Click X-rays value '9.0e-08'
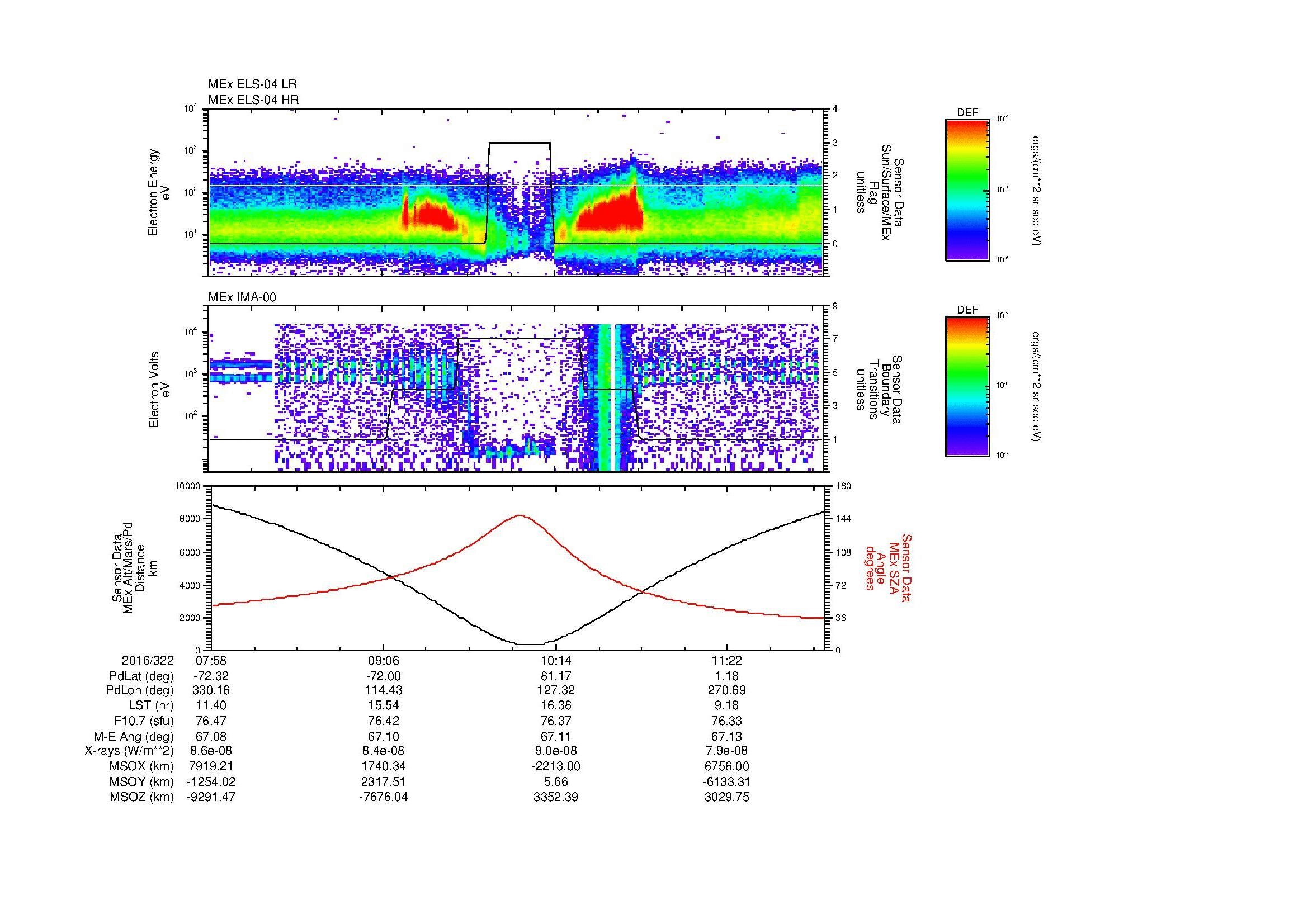Viewport: 1308px width, 924px height. coord(556,751)
